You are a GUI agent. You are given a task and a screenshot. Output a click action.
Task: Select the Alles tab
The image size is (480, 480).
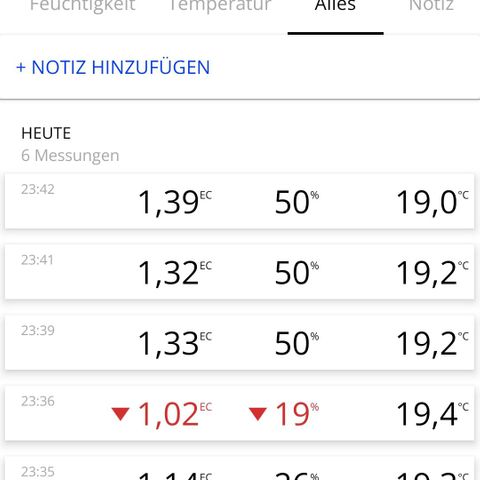[x=335, y=6]
